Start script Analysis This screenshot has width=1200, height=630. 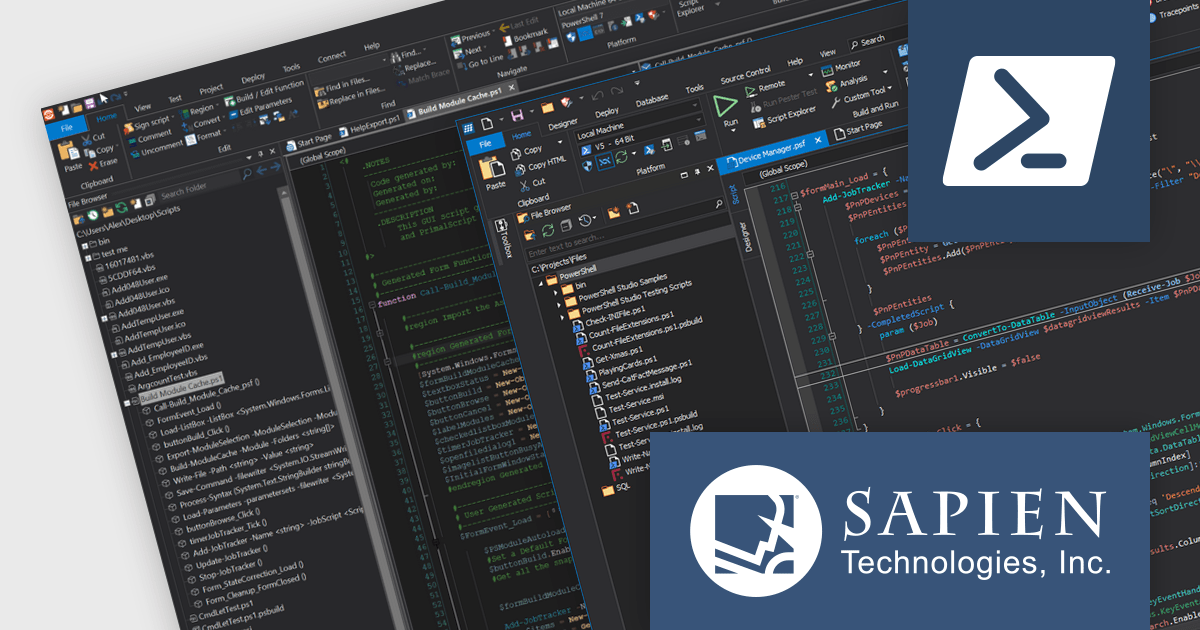pos(853,83)
